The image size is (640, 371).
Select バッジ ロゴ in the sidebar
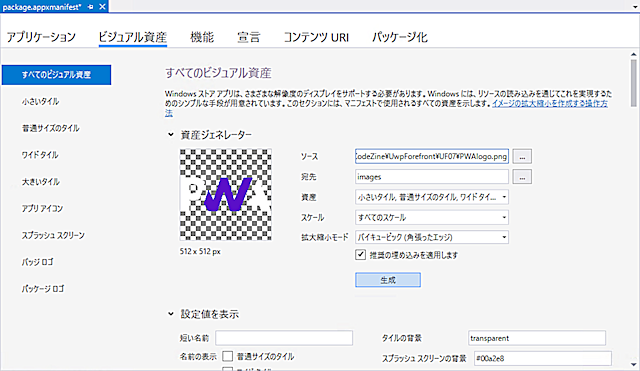click(38, 262)
